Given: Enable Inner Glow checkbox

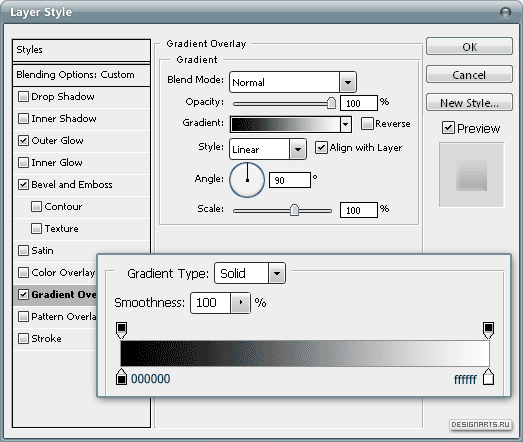Looking at the screenshot, I should tap(23, 162).
